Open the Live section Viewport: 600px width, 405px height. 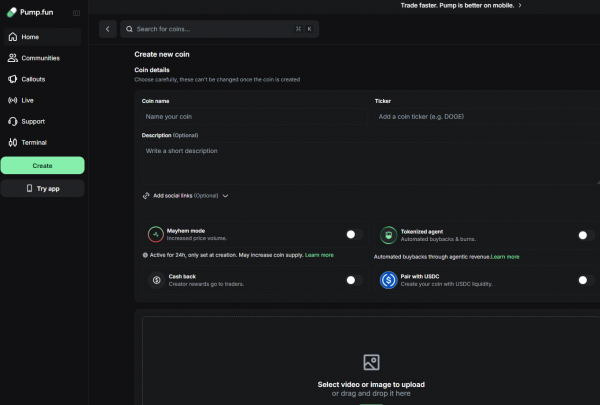(x=42, y=100)
